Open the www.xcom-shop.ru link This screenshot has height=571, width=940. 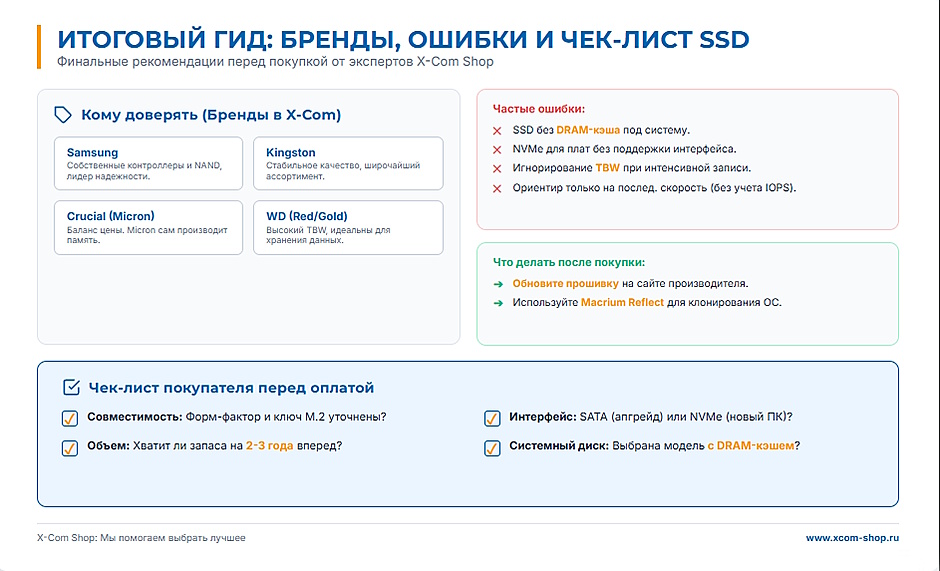(x=852, y=538)
